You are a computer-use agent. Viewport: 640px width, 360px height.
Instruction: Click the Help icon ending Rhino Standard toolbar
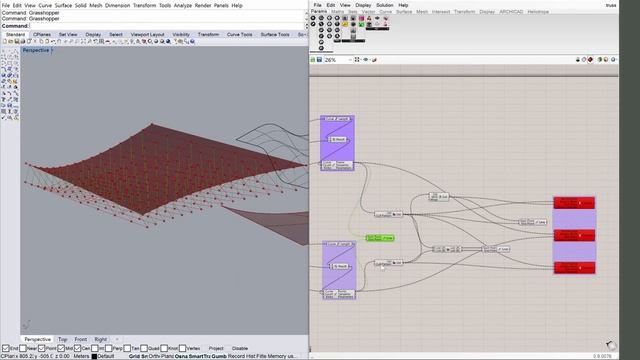pos(192,41)
